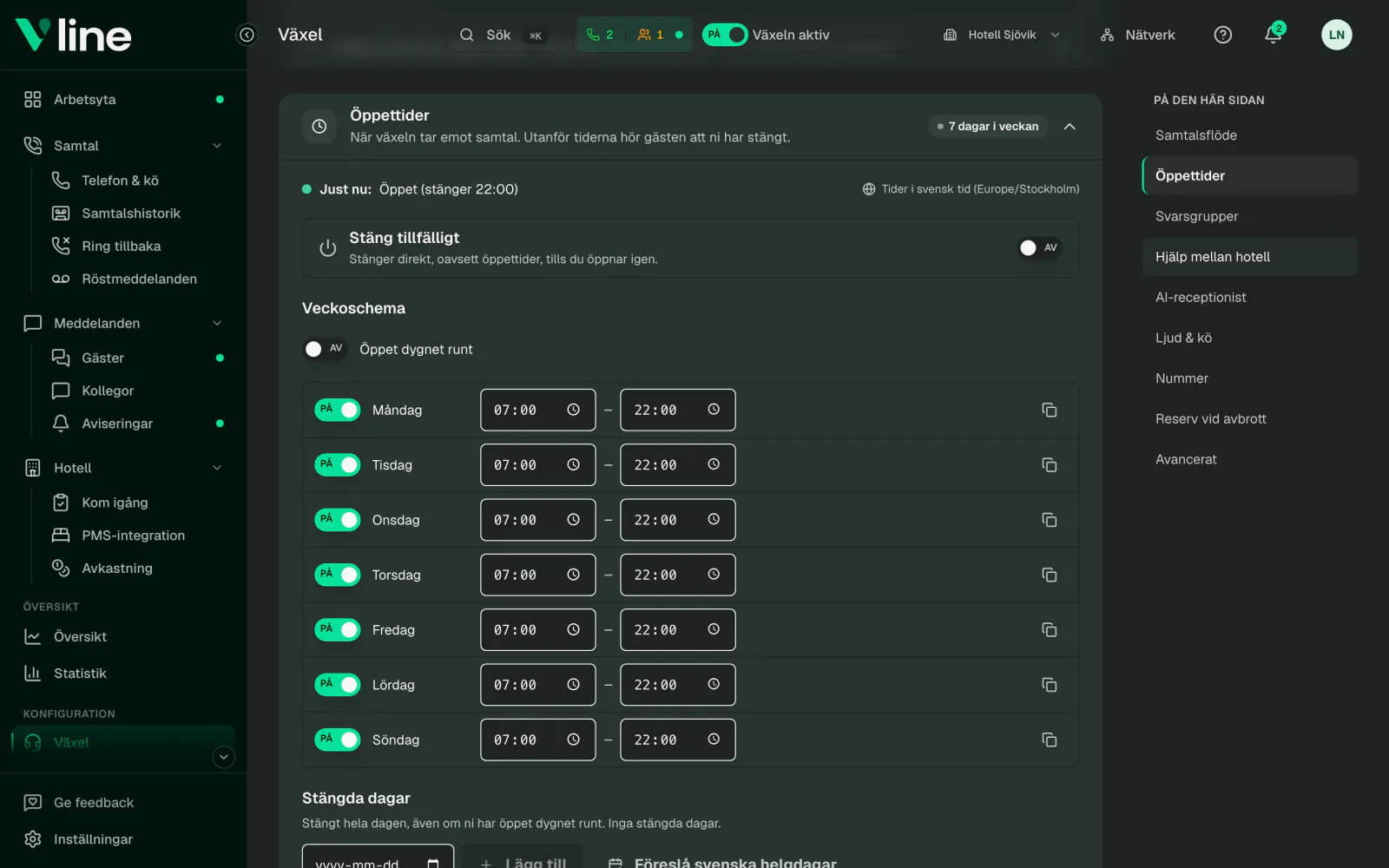Enable Stäng tillfälligt switch
Image resolution: width=1389 pixels, height=868 pixels.
[1039, 247]
